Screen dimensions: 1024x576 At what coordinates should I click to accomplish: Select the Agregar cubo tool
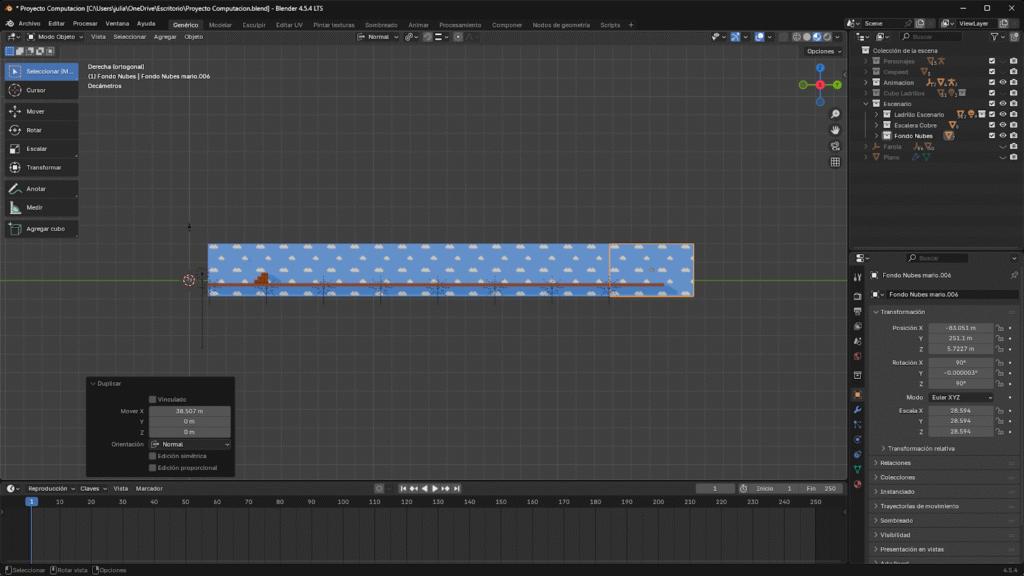point(40,229)
